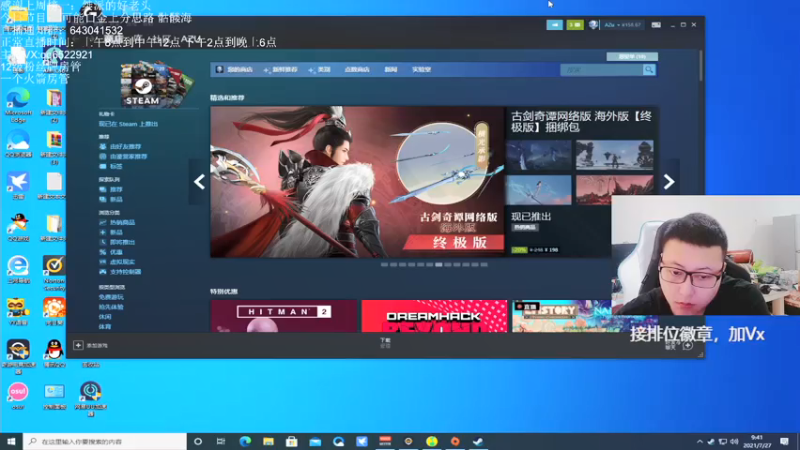The width and height of the screenshot is (800, 450).
Task: Select the first carousel page dot
Action: pyautogui.click(x=384, y=265)
